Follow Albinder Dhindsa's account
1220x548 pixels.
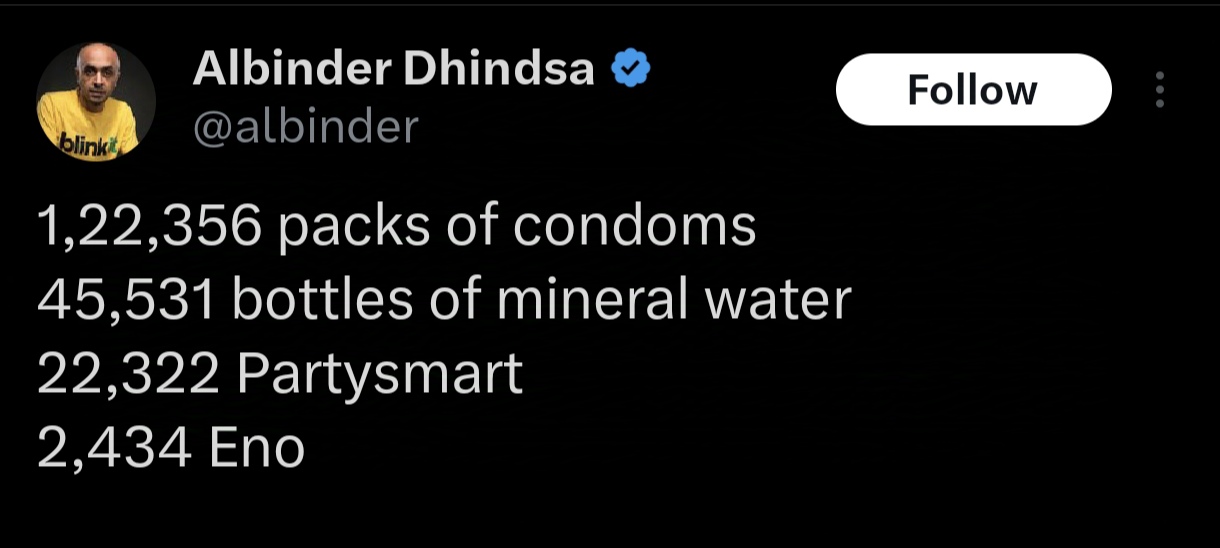click(972, 90)
